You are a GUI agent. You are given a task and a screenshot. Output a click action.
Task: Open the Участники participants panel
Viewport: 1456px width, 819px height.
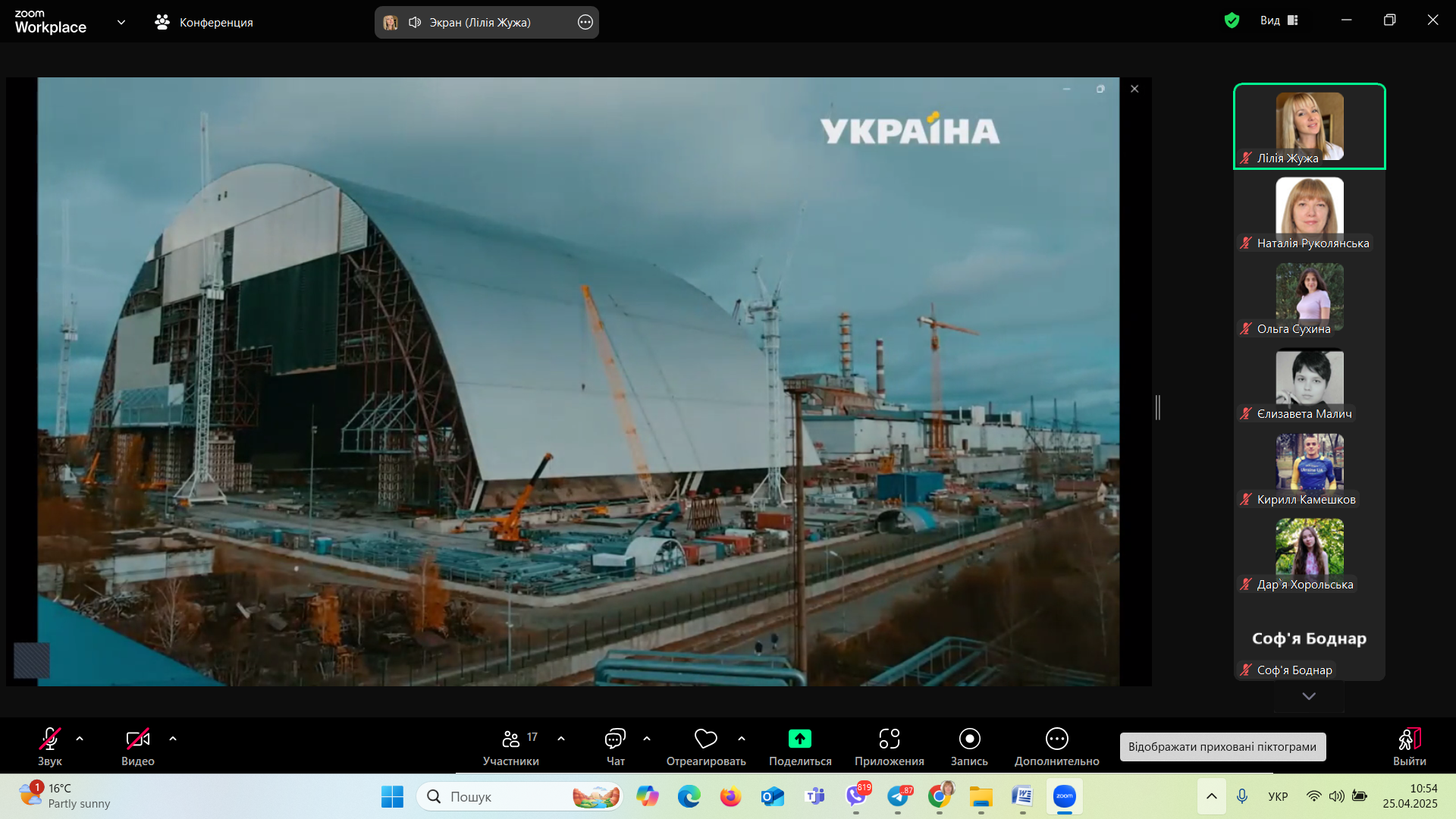pos(511,739)
